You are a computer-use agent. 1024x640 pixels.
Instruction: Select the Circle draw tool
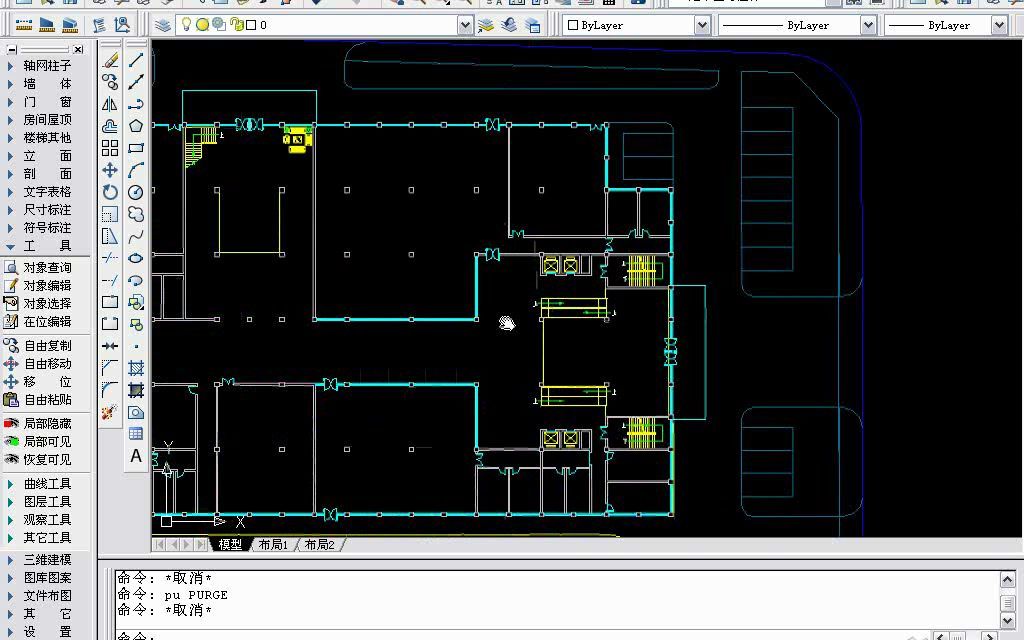point(135,192)
